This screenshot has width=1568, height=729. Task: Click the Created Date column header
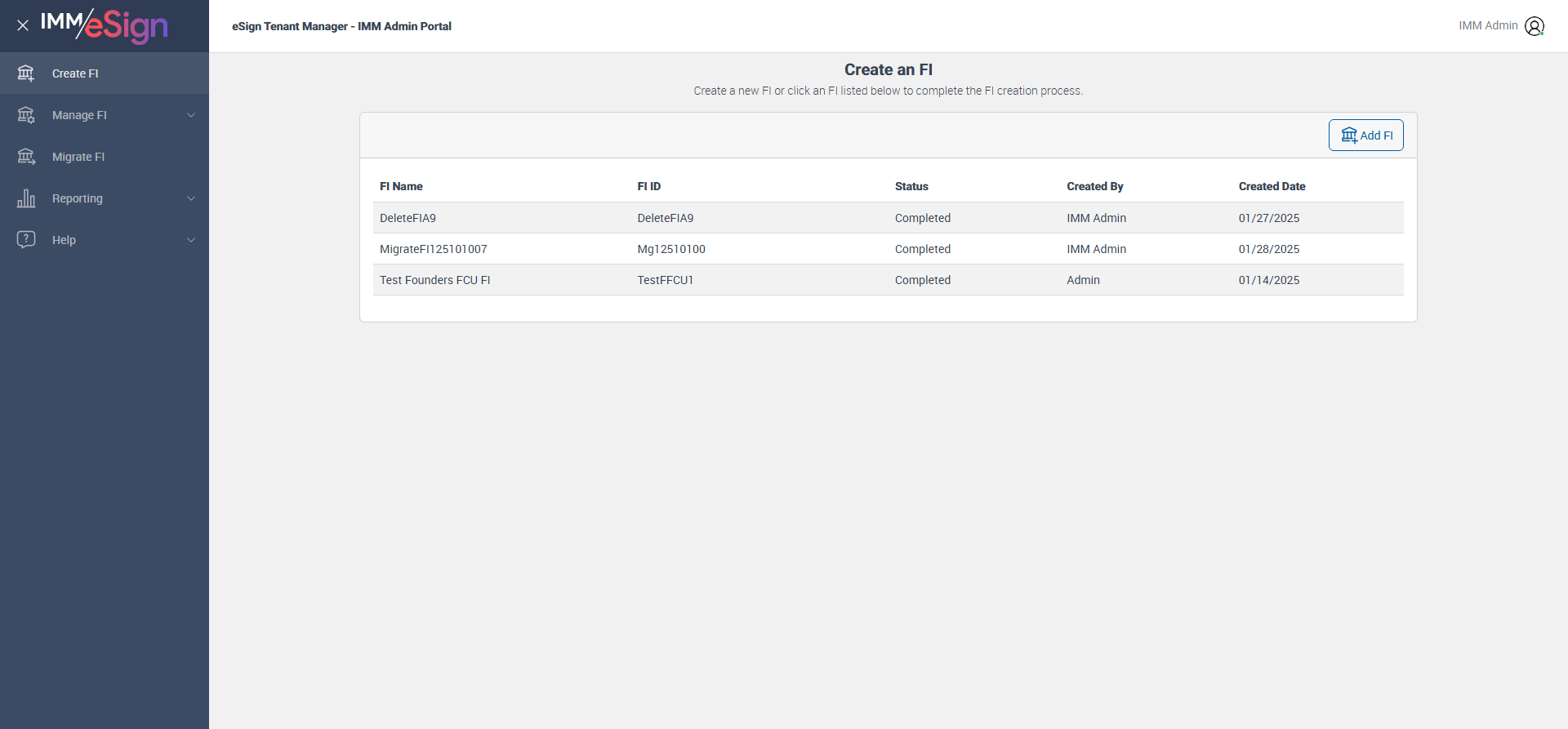(x=1272, y=186)
